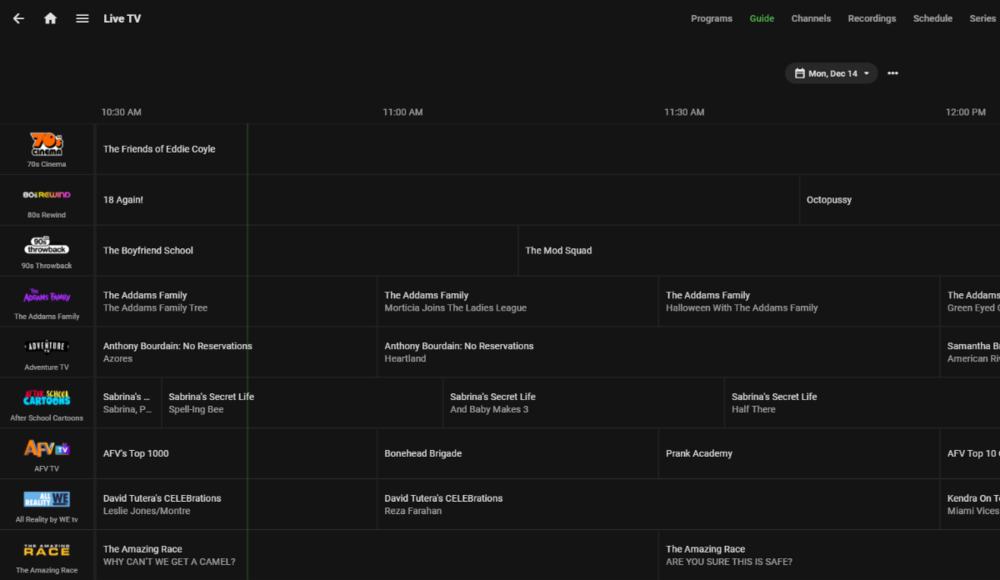Screen dimensions: 1000x580
Task: Select the After School Cartoons channel logo
Action: click(47, 398)
